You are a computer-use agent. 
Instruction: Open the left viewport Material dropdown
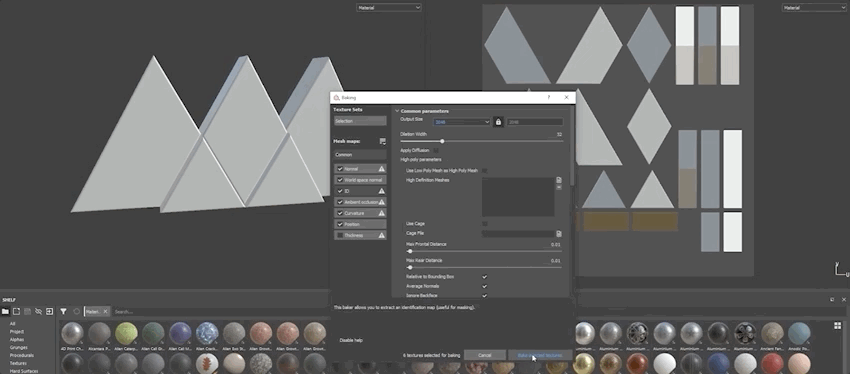coord(389,8)
